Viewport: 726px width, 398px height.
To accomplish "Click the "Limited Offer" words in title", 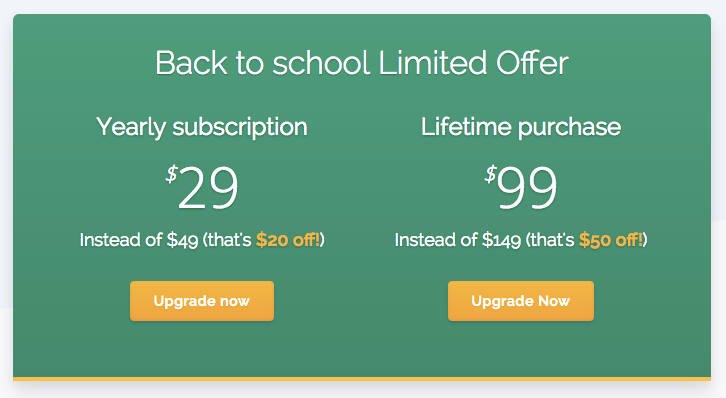I will [x=474, y=63].
